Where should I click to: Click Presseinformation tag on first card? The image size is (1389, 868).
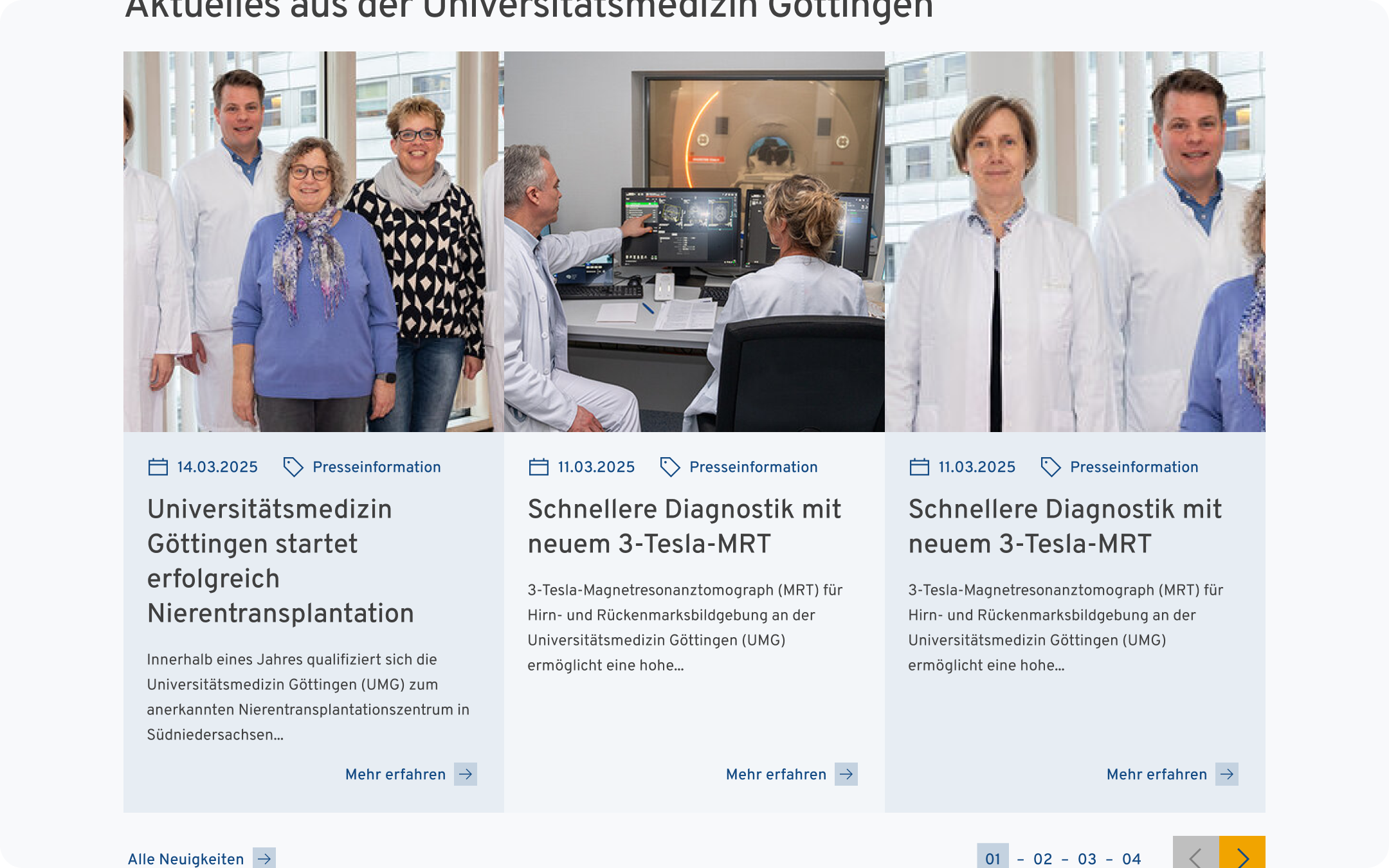(x=376, y=467)
